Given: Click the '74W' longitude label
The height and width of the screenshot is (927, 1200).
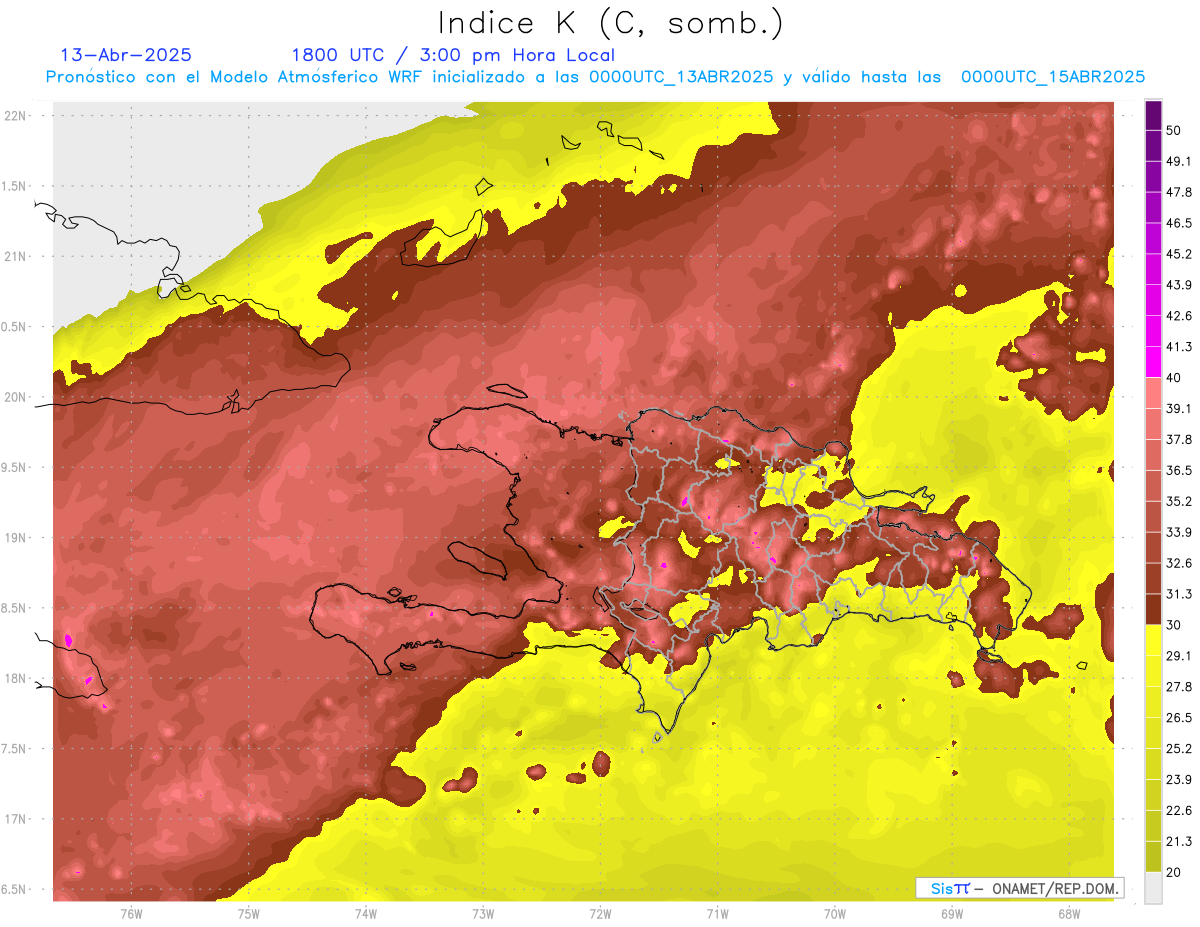Looking at the screenshot, I should pos(365,913).
